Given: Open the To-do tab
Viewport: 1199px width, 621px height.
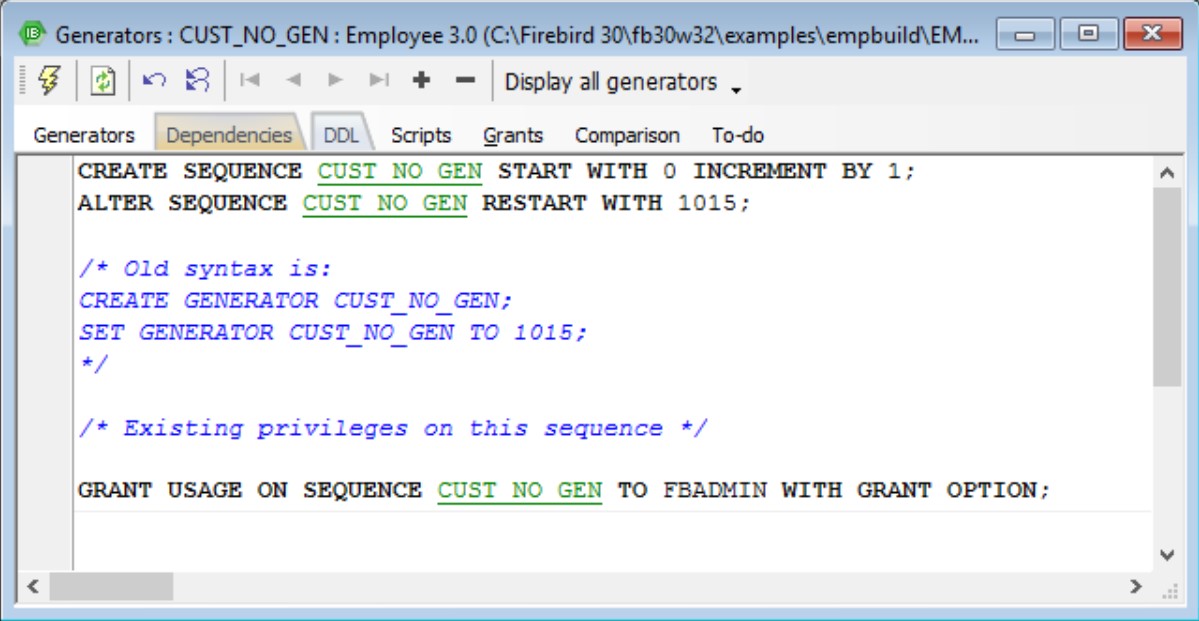Looking at the screenshot, I should tap(738, 135).
